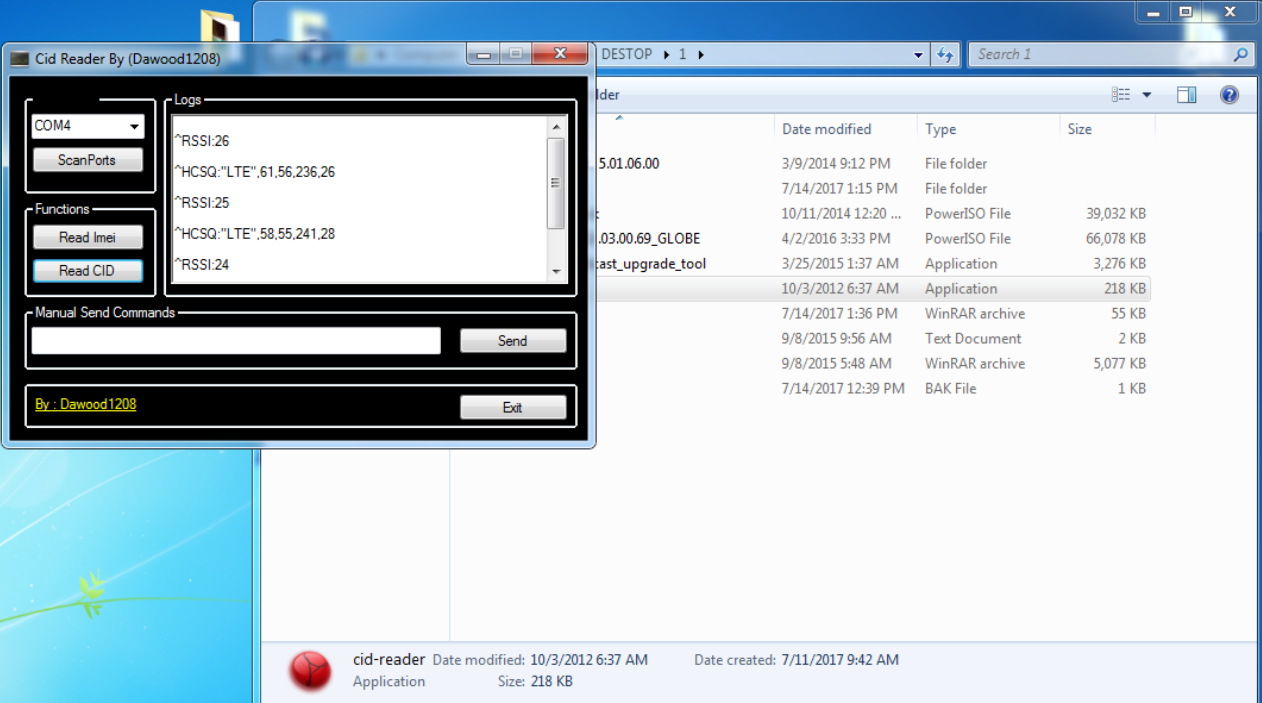The image size is (1262, 703).
Task: Show the preview pane in Explorer
Action: (1185, 93)
